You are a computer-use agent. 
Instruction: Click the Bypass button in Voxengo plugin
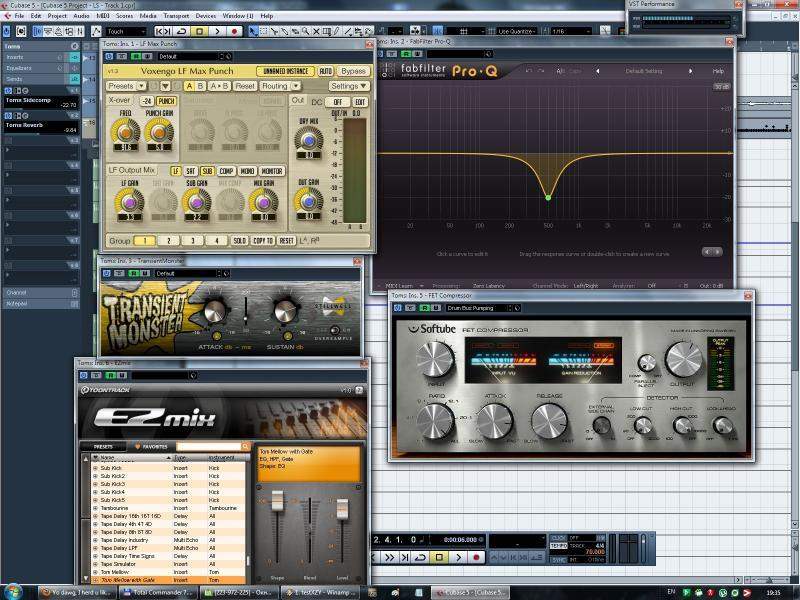pyautogui.click(x=353, y=72)
